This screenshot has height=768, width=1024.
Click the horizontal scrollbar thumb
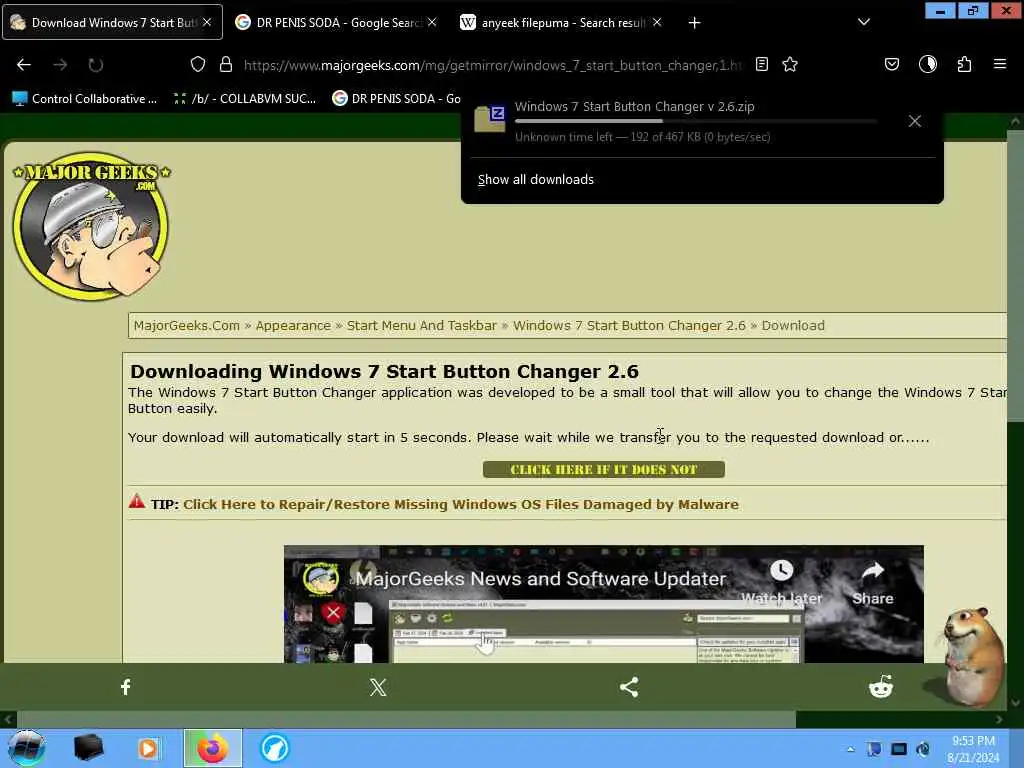(406, 720)
